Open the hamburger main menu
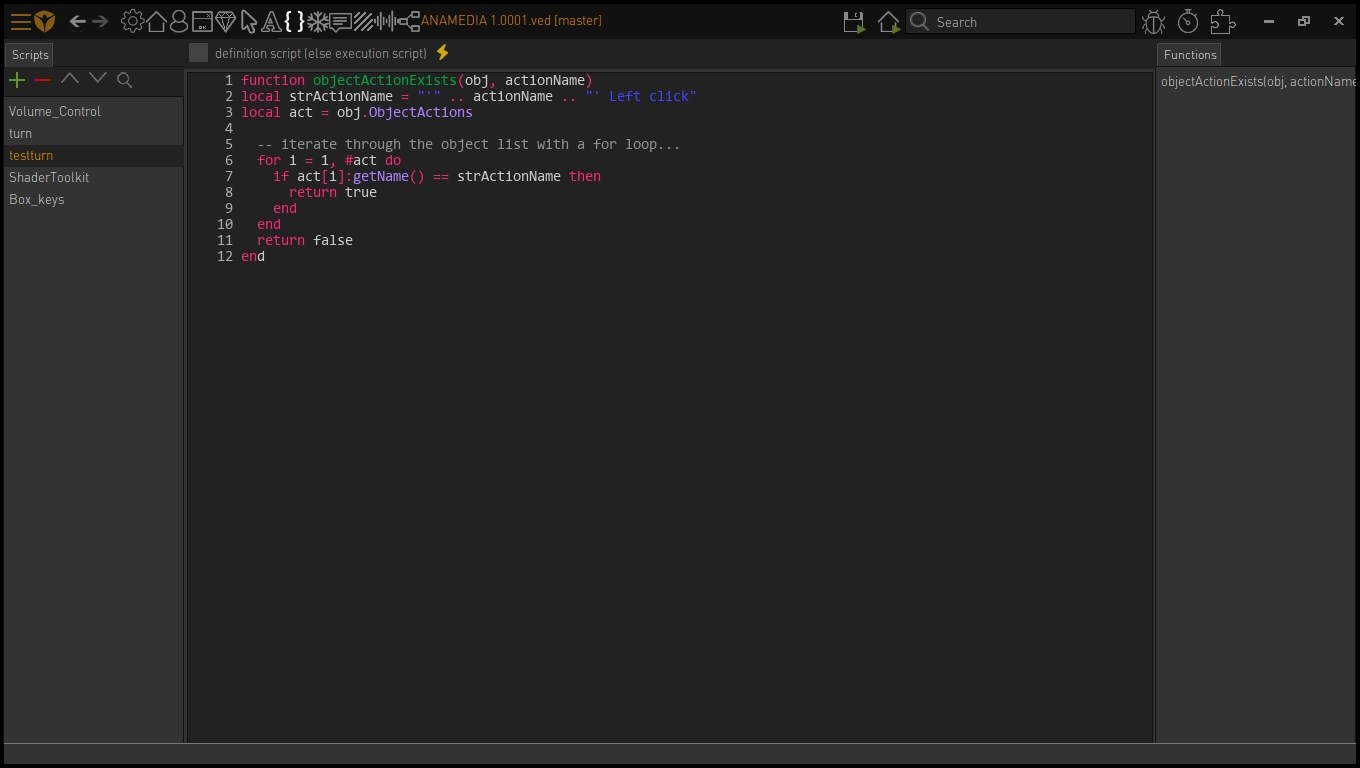 coord(20,21)
